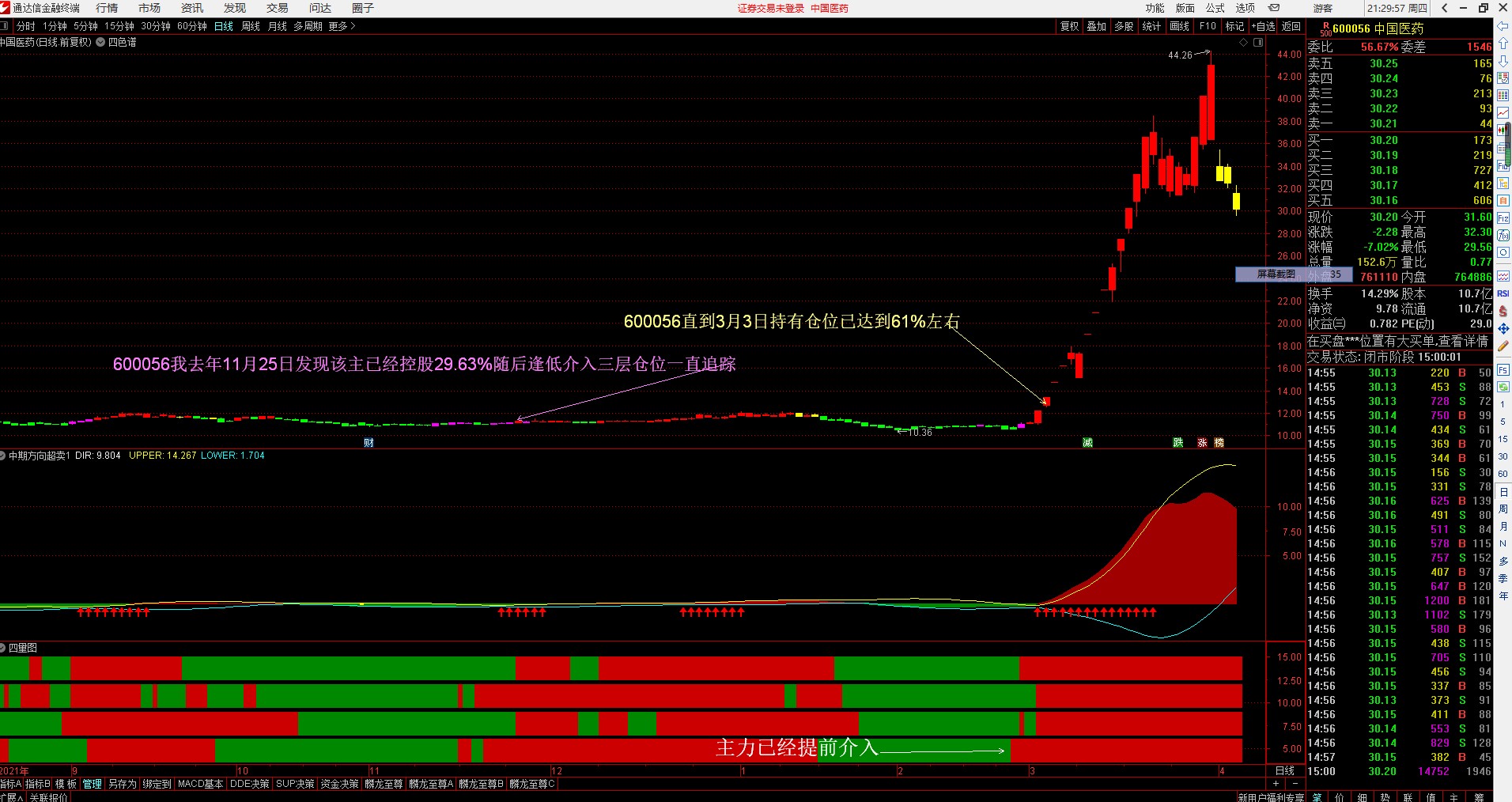Screen dimensions: 1512x802
Task: Open the candlestick chart icon in right sidebar
Action: (1503, 131)
